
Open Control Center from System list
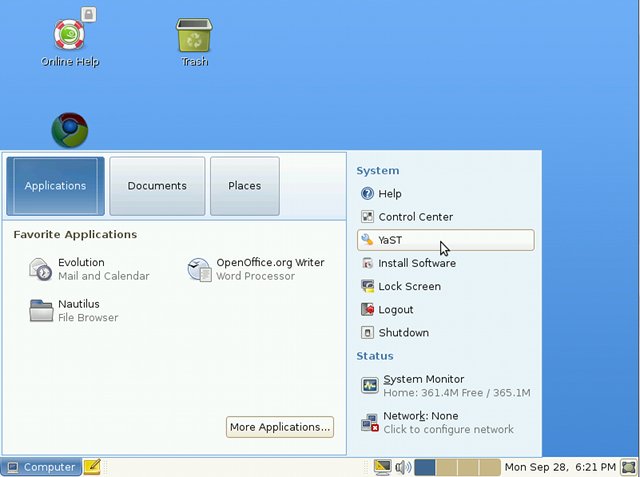pos(416,217)
